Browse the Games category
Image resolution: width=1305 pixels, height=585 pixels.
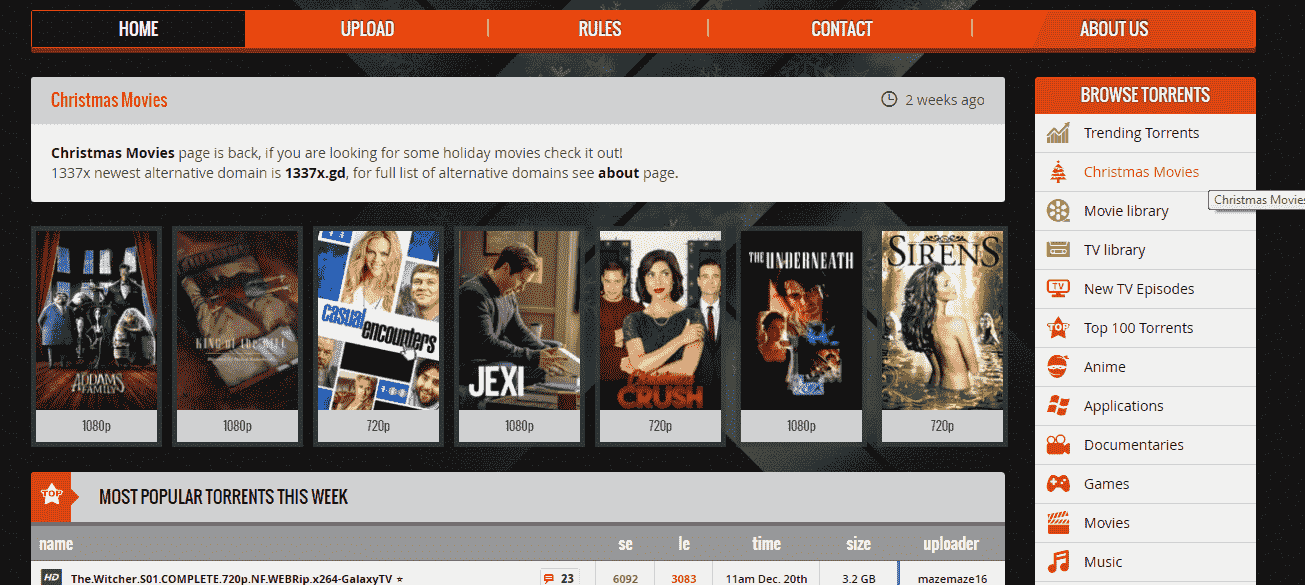point(1106,484)
